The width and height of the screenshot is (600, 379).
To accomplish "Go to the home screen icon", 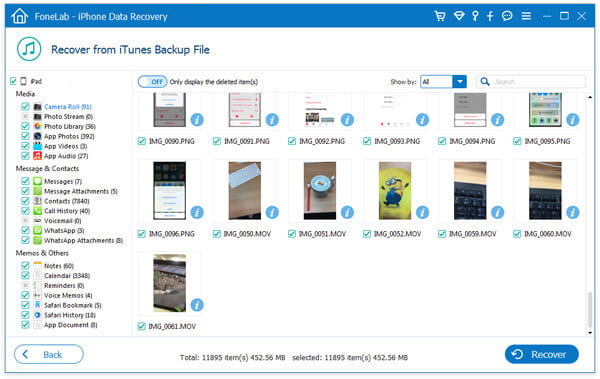I will [20, 16].
